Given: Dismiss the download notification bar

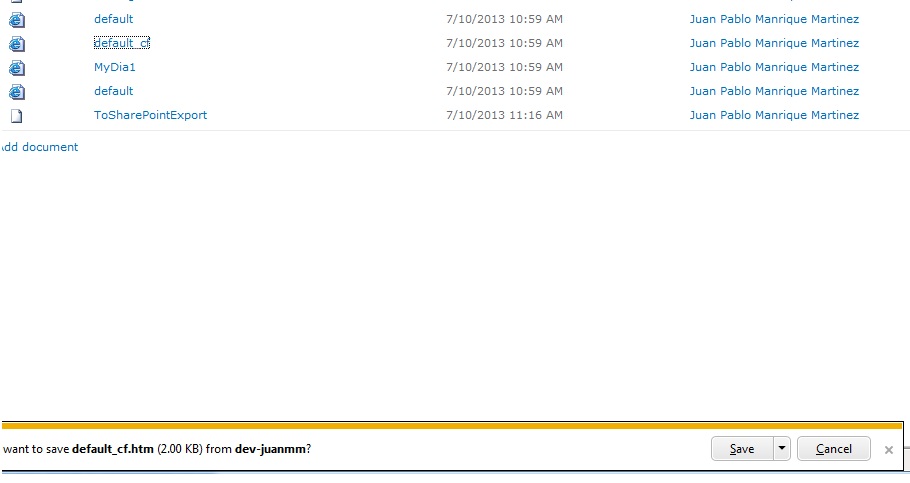Looking at the screenshot, I should (x=888, y=450).
